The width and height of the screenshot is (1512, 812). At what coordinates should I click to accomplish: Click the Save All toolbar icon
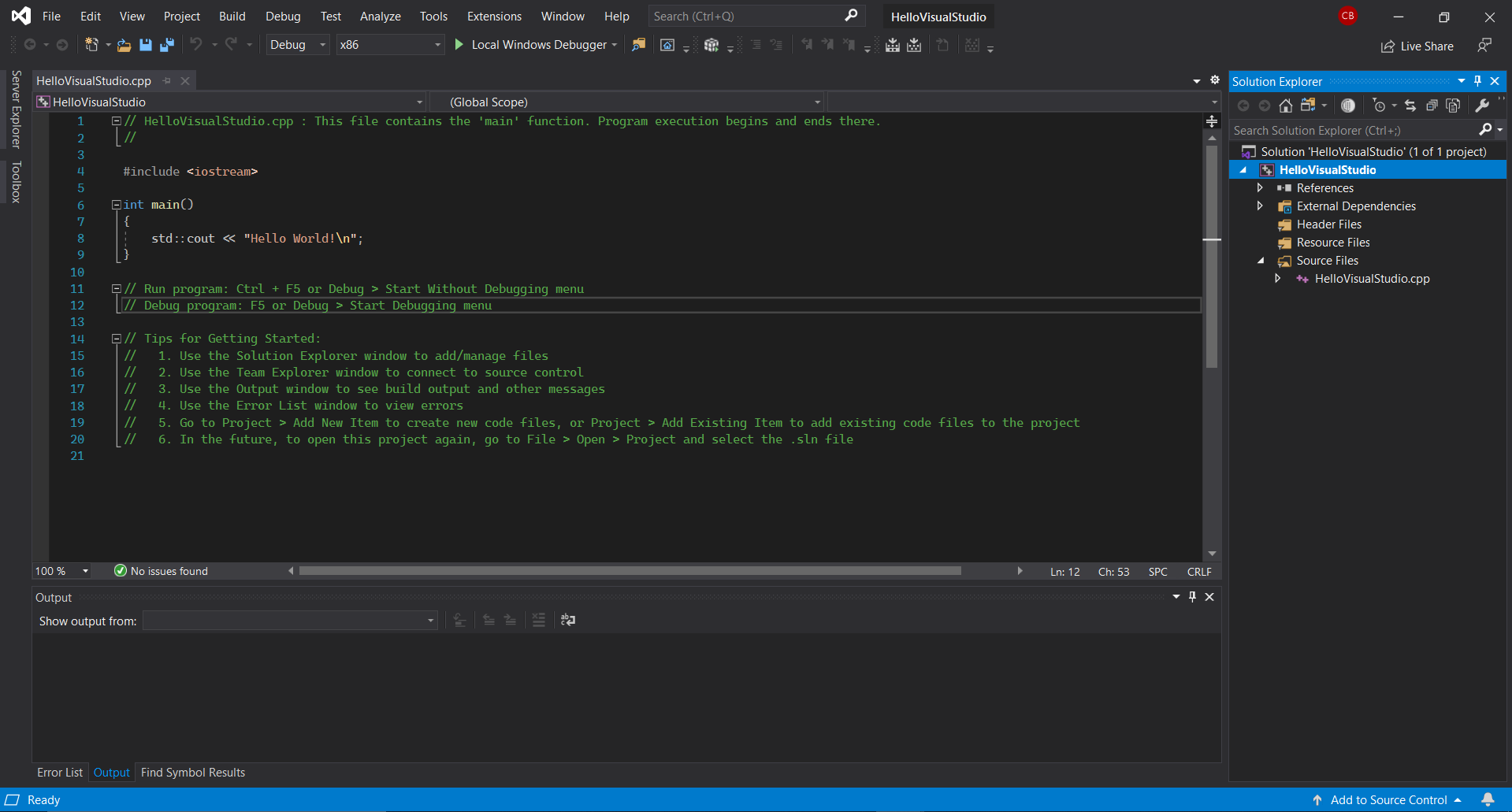pyautogui.click(x=166, y=45)
